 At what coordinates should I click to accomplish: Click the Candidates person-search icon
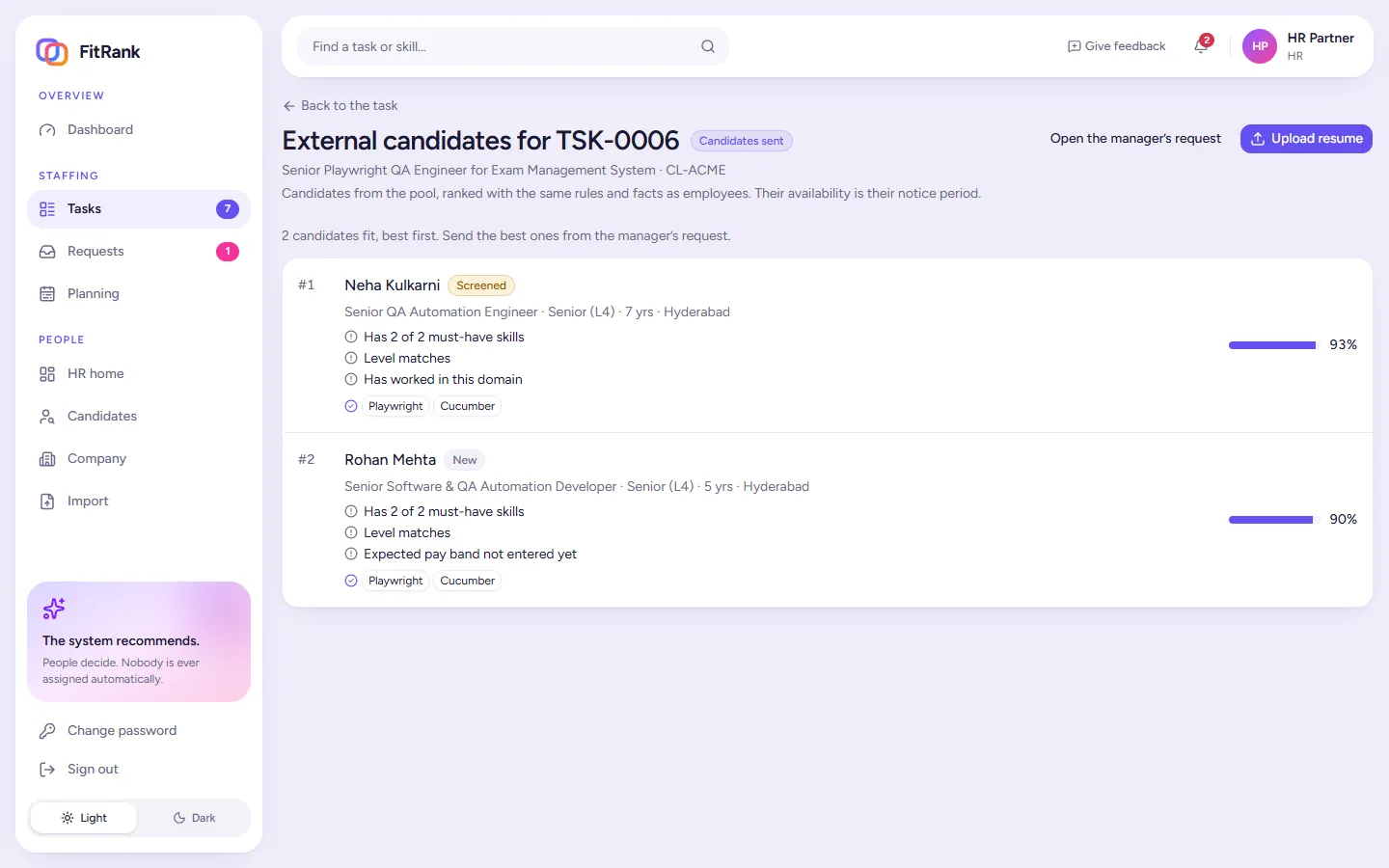click(47, 417)
